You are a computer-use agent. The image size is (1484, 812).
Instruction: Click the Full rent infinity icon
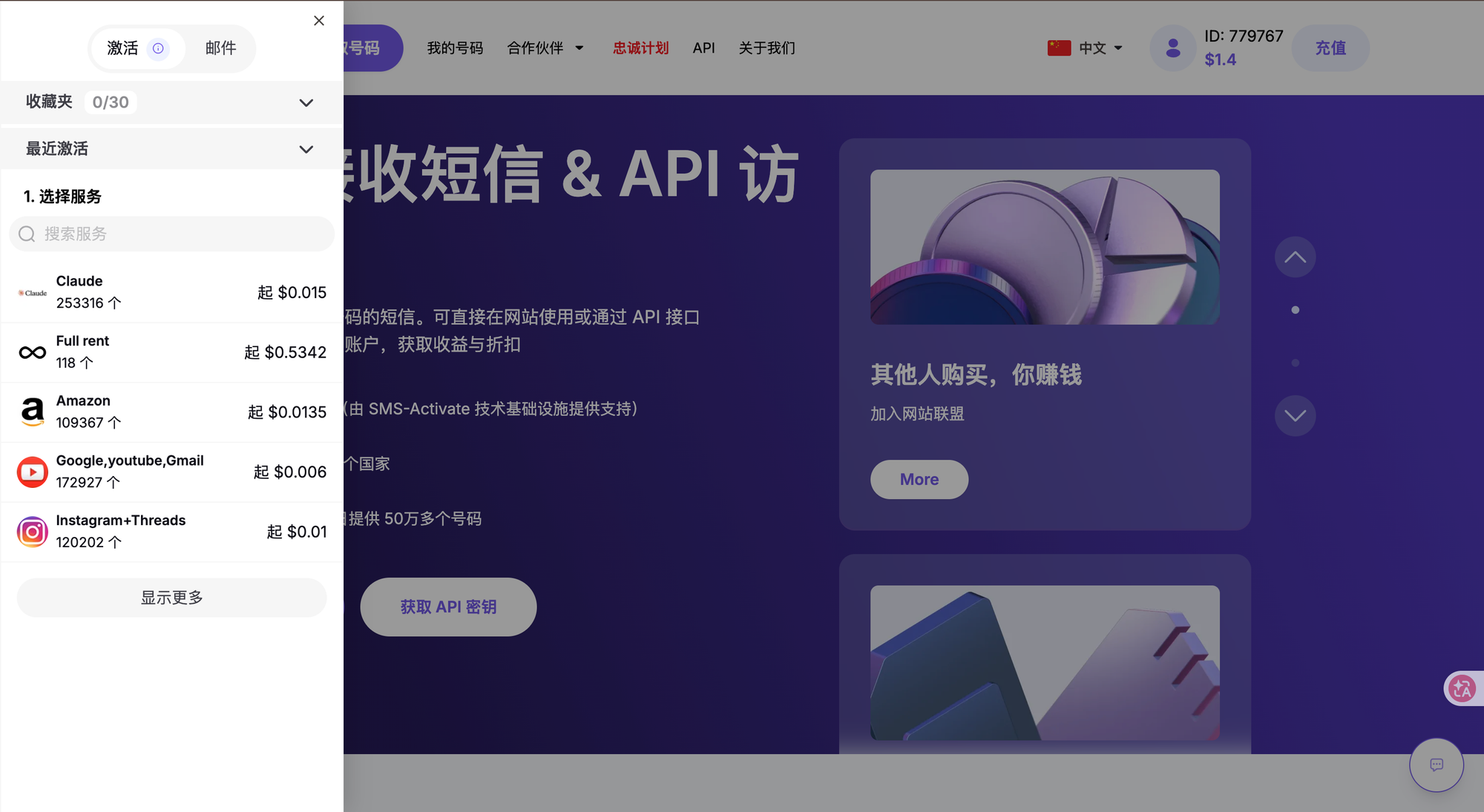click(33, 352)
